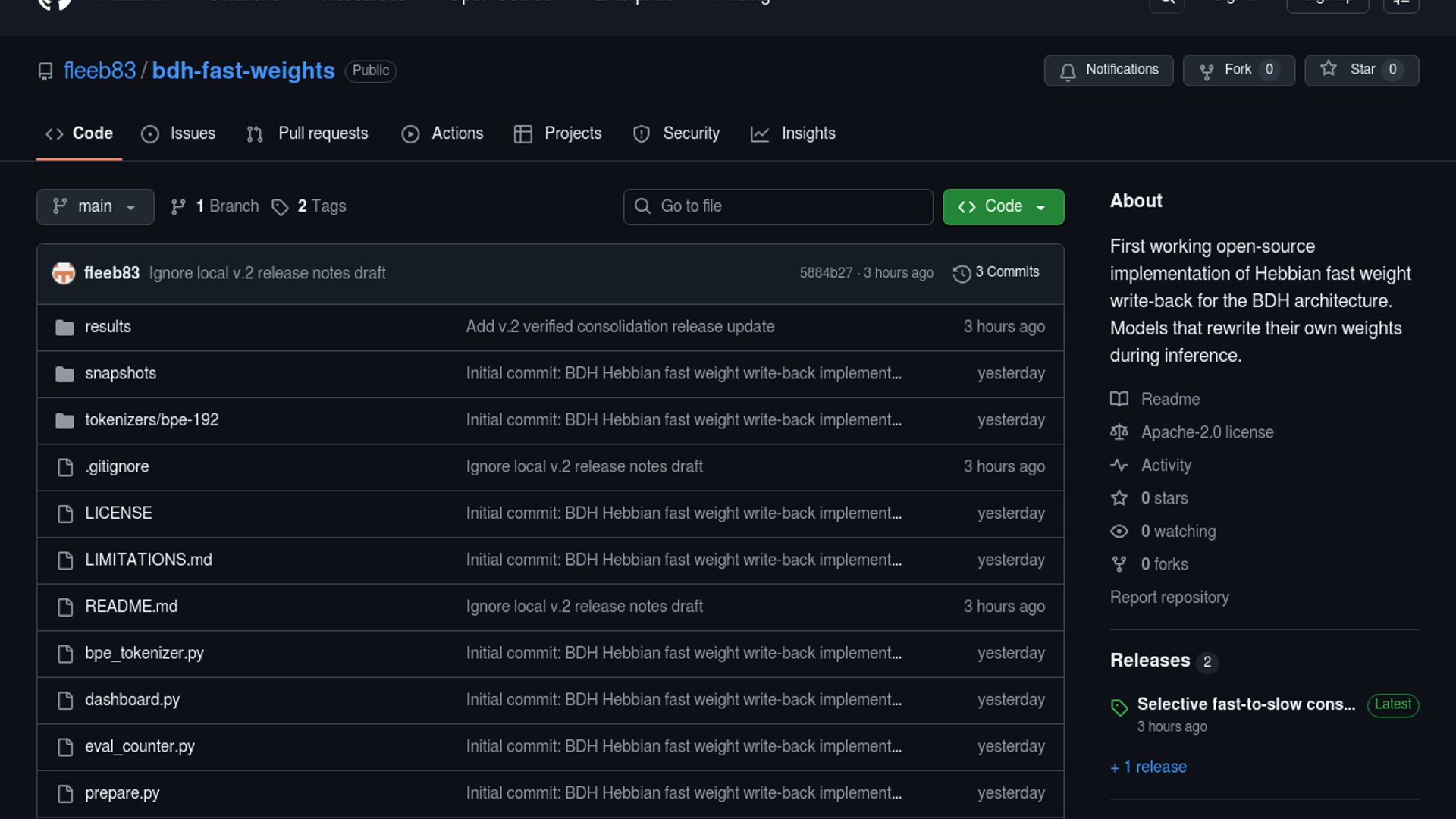This screenshot has width=1456, height=819.
Task: View the 2 Tags link
Action: point(309,206)
